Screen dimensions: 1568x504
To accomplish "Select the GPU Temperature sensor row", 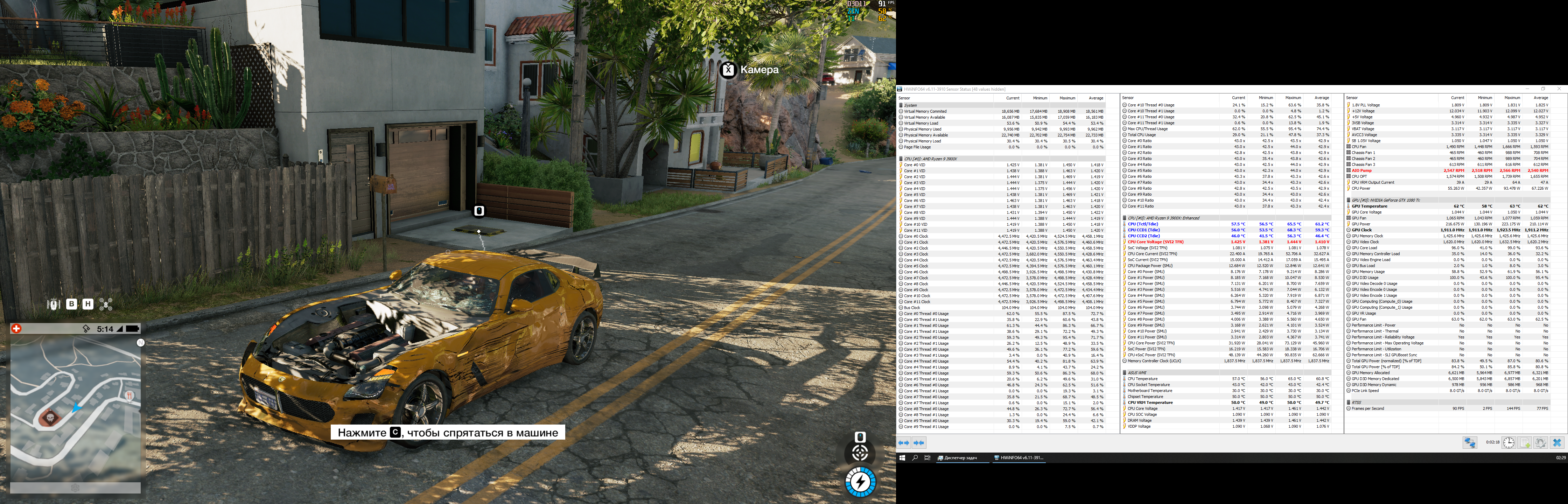I will [1370, 206].
